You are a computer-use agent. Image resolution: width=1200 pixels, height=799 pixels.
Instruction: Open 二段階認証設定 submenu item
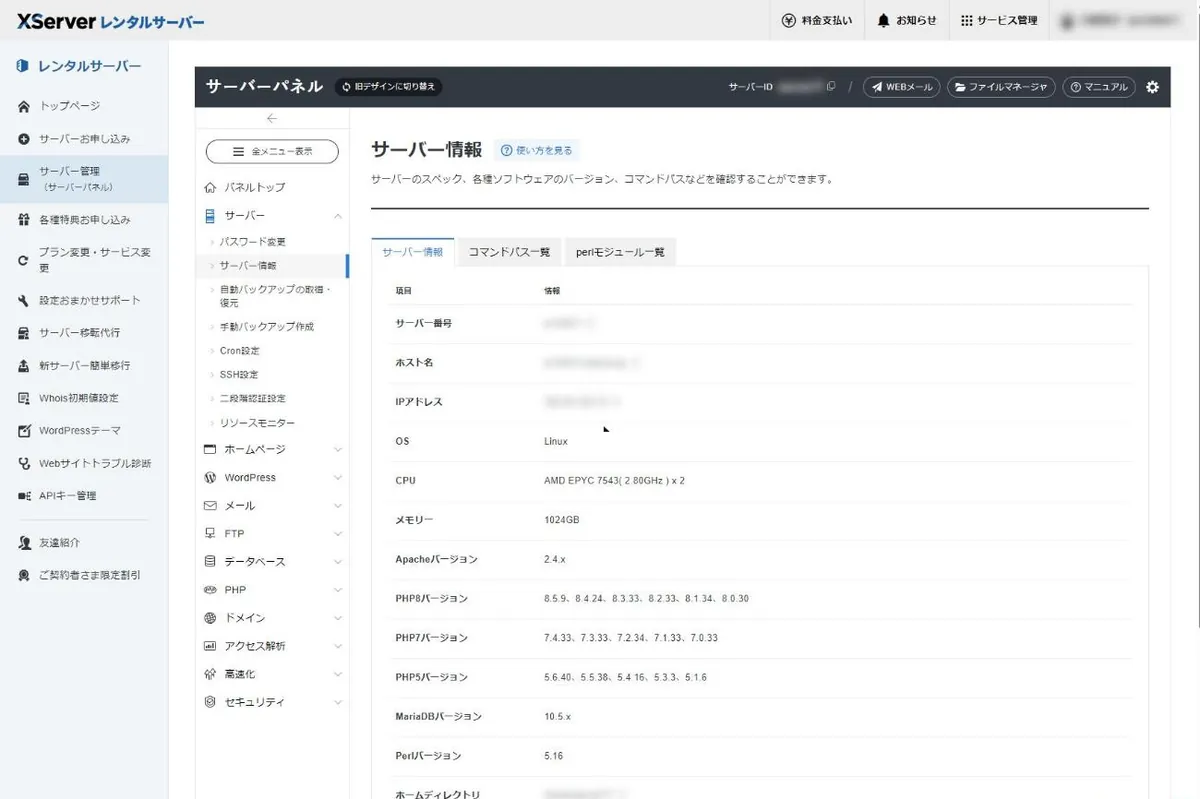pos(252,399)
